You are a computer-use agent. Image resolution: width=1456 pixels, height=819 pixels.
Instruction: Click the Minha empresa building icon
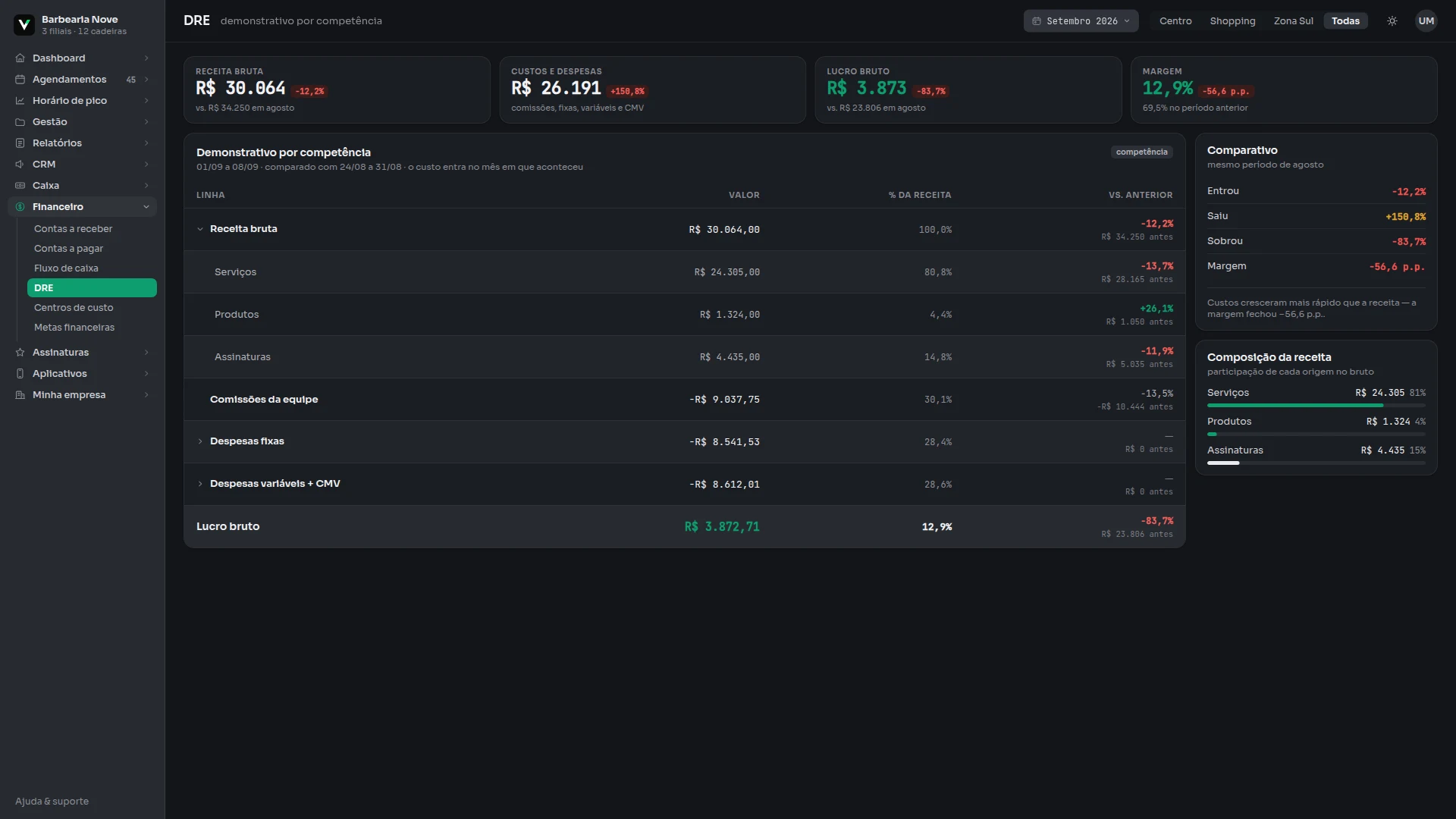pyautogui.click(x=20, y=395)
